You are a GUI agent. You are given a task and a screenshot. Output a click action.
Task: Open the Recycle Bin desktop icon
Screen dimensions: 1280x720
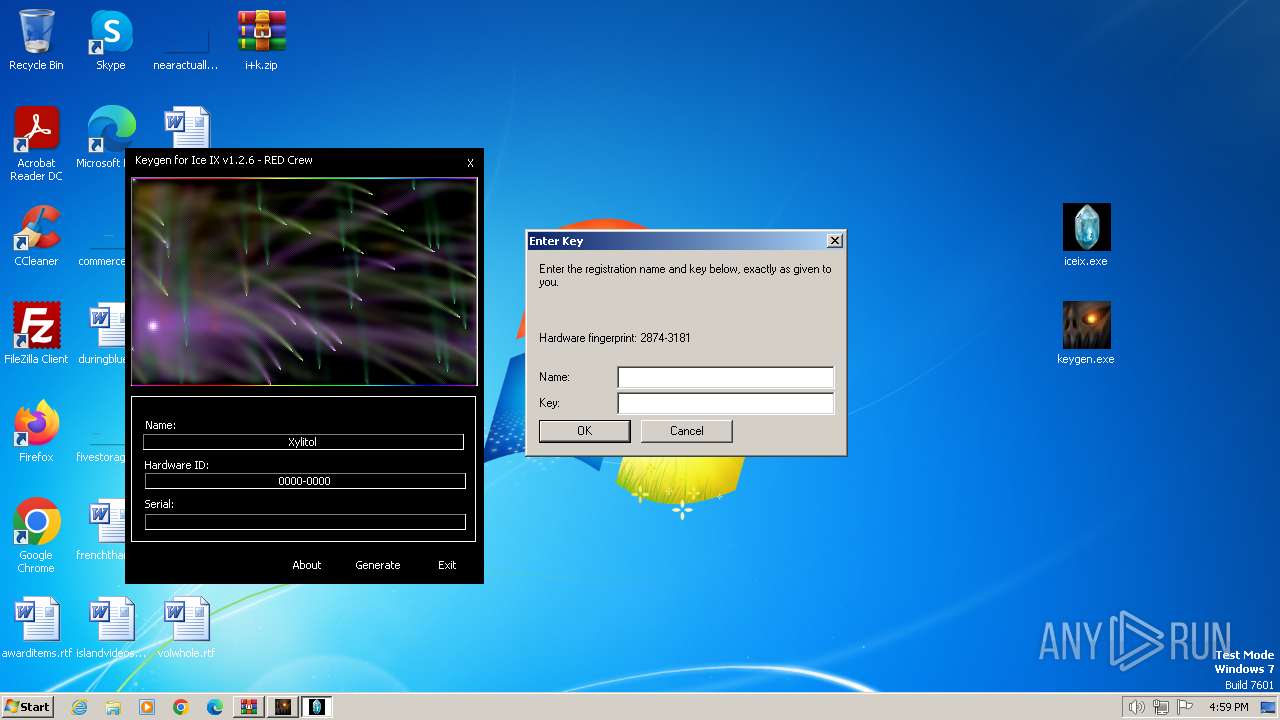pyautogui.click(x=36, y=40)
